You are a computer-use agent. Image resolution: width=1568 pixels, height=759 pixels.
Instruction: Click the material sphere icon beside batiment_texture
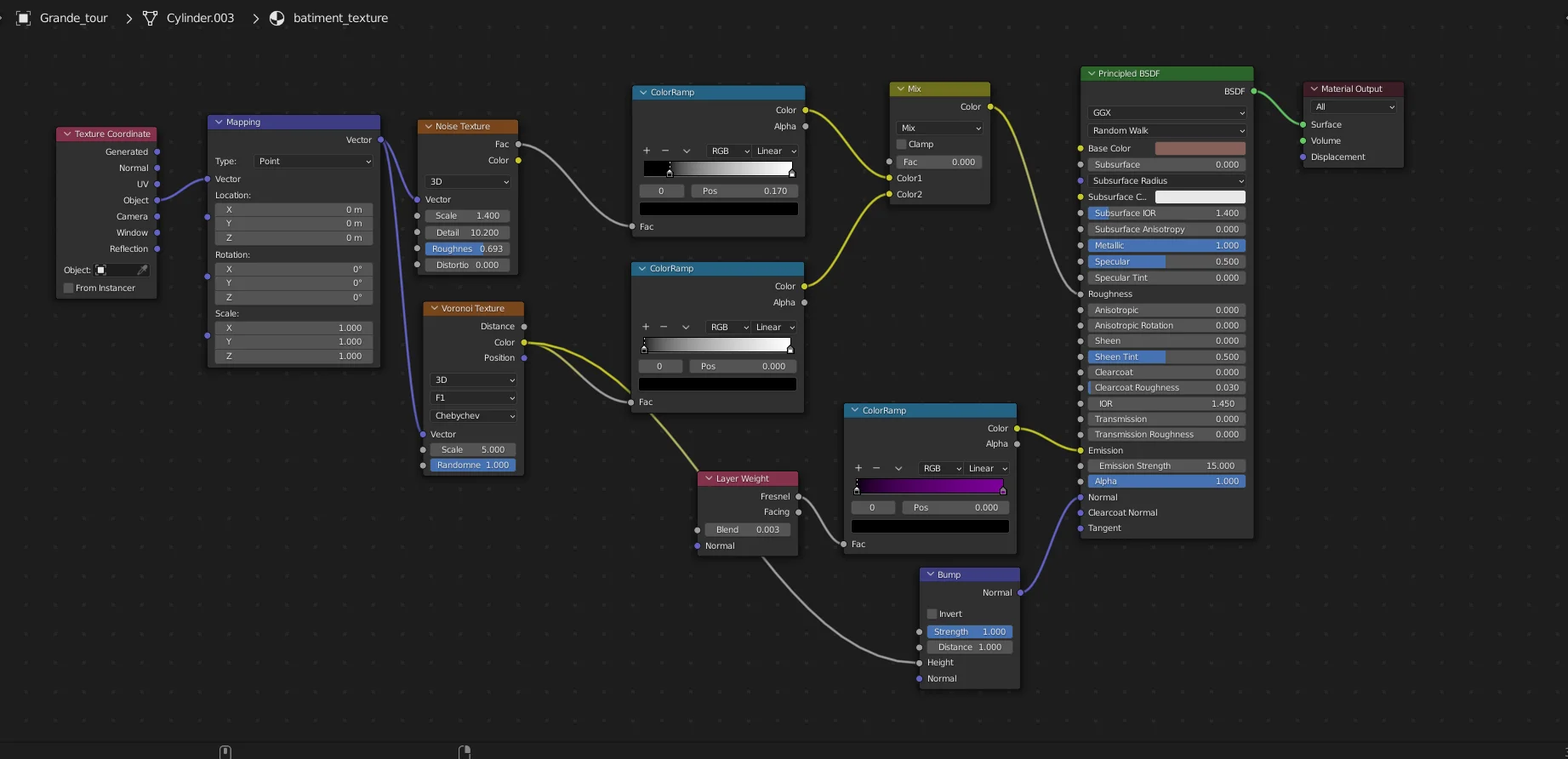[277, 18]
